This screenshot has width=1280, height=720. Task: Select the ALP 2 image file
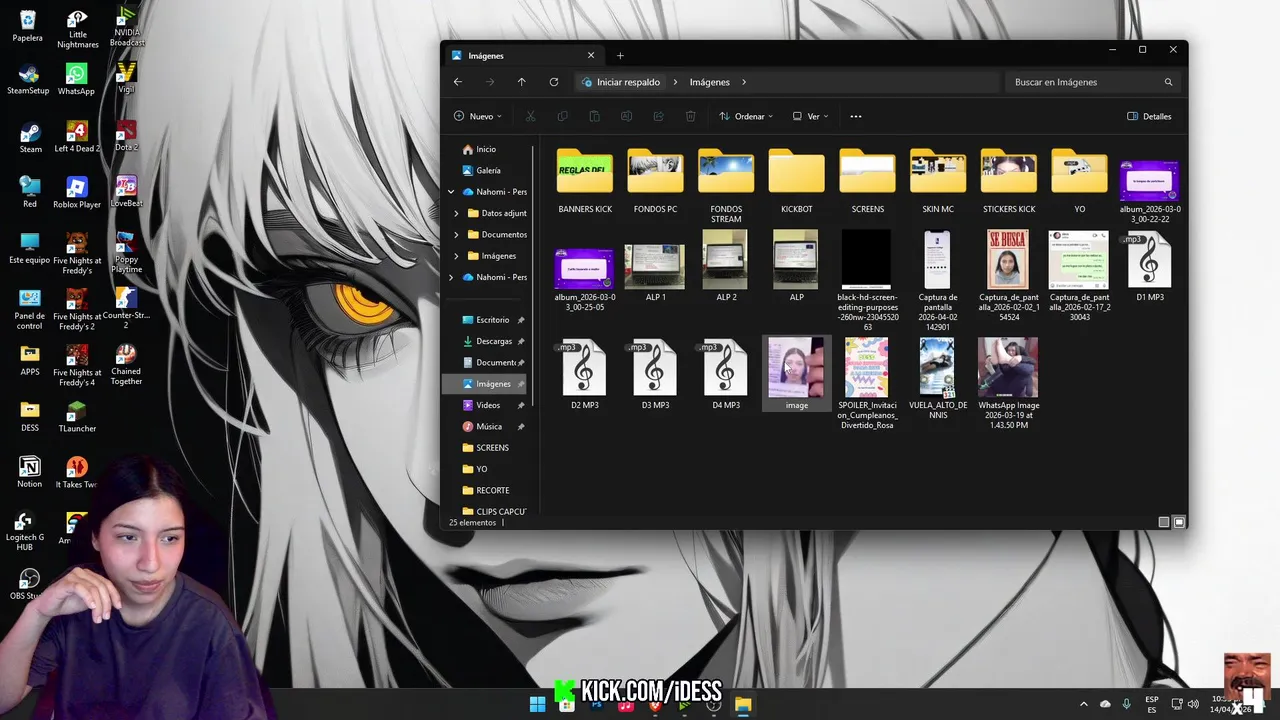726,266
